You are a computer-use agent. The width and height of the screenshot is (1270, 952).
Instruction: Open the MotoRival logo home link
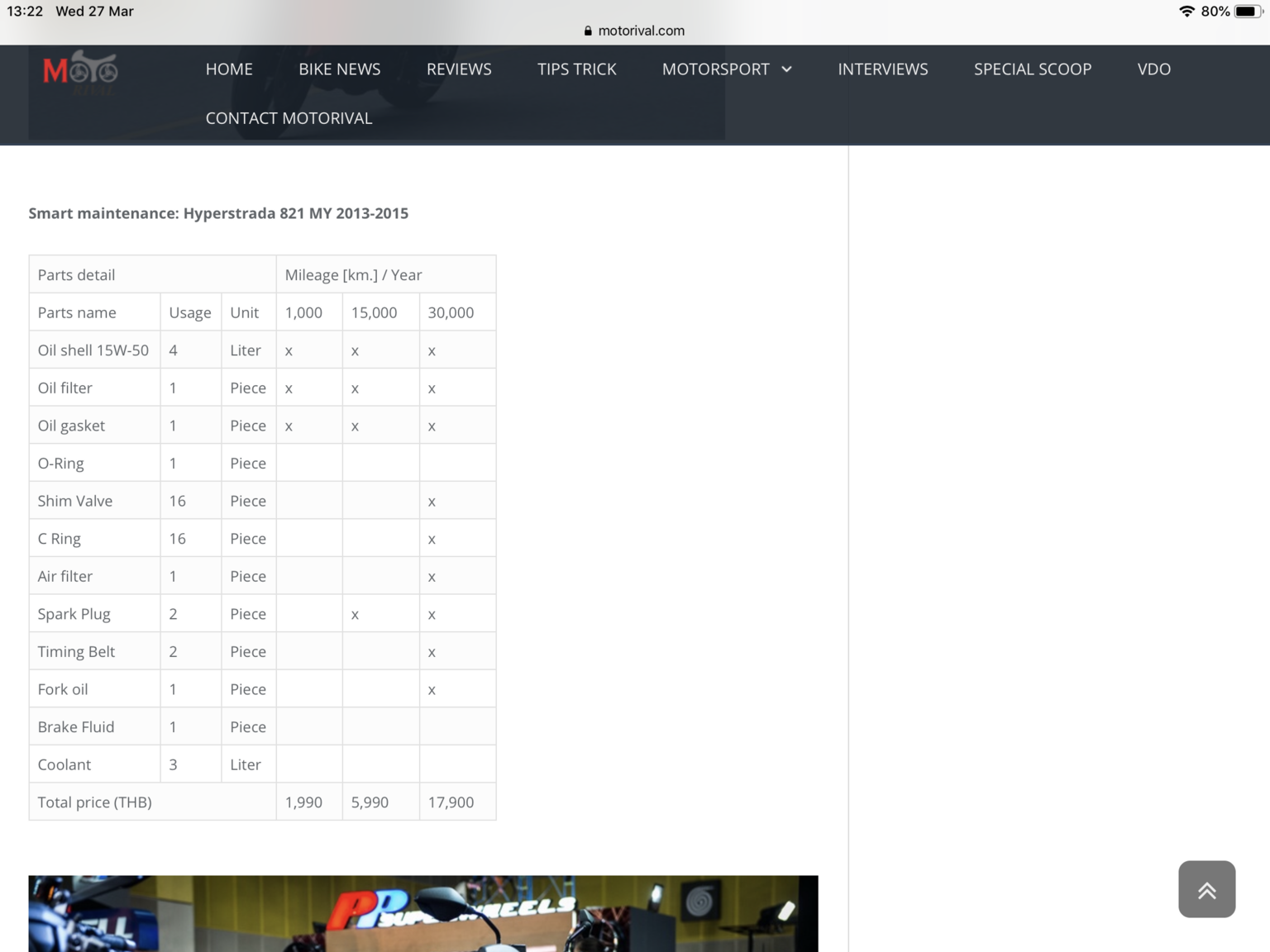[80, 73]
